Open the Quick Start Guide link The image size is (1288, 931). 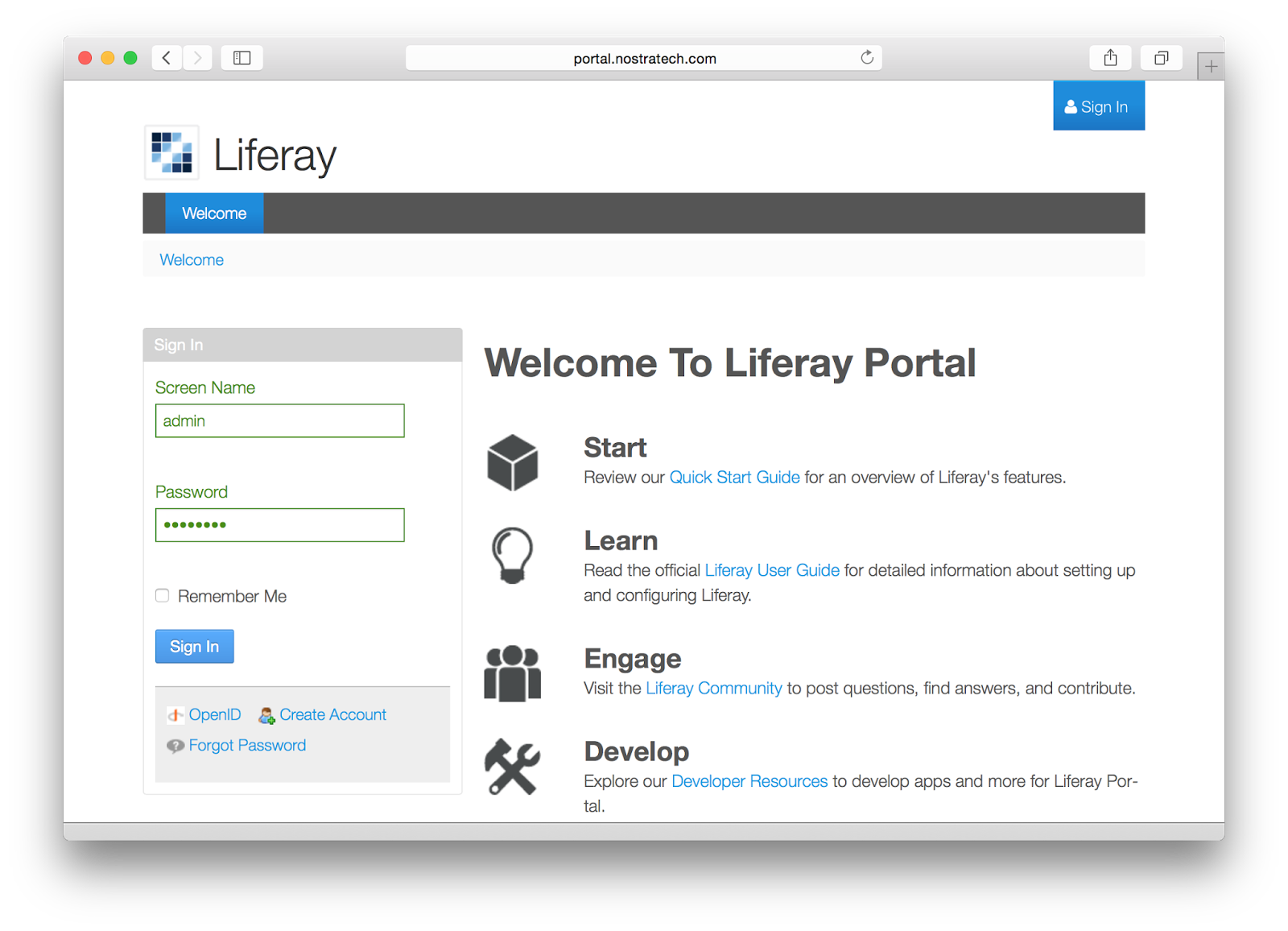coord(734,477)
